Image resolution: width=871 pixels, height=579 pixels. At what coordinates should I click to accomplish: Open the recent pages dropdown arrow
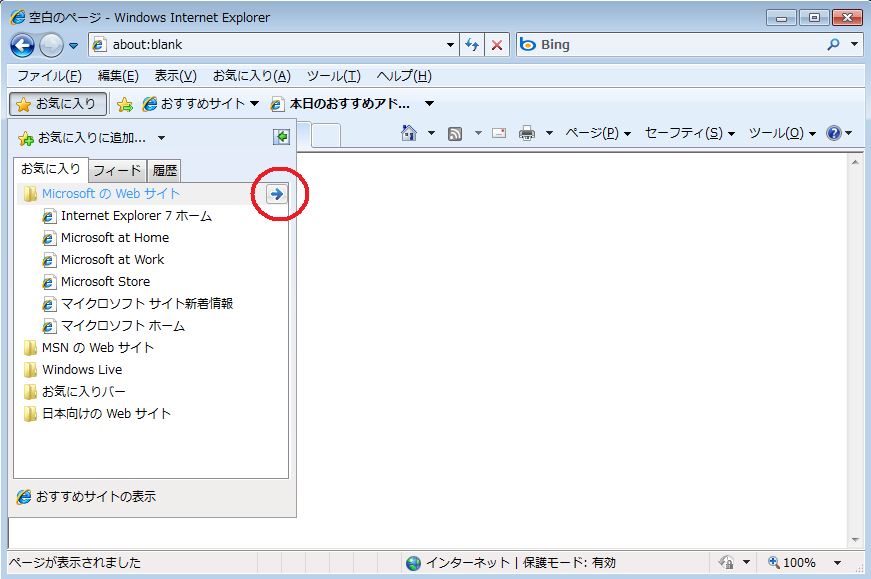(x=73, y=46)
